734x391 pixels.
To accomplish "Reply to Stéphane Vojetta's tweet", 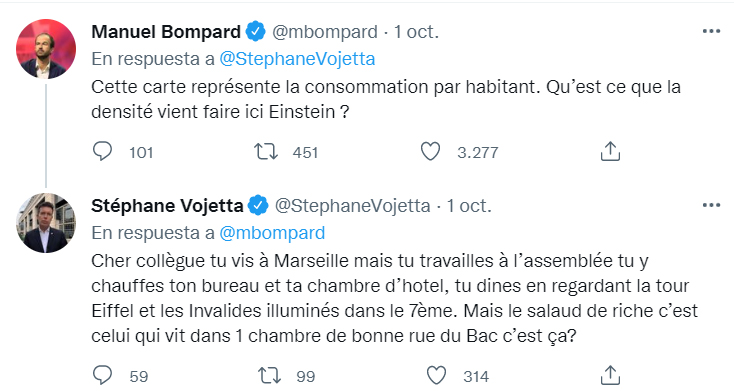I will (102, 376).
